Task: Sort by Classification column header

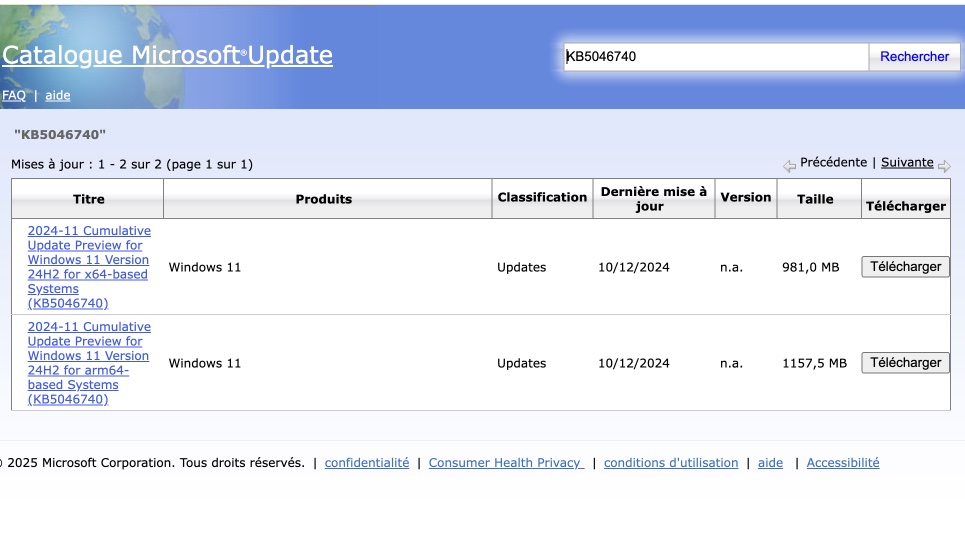Action: (x=542, y=198)
